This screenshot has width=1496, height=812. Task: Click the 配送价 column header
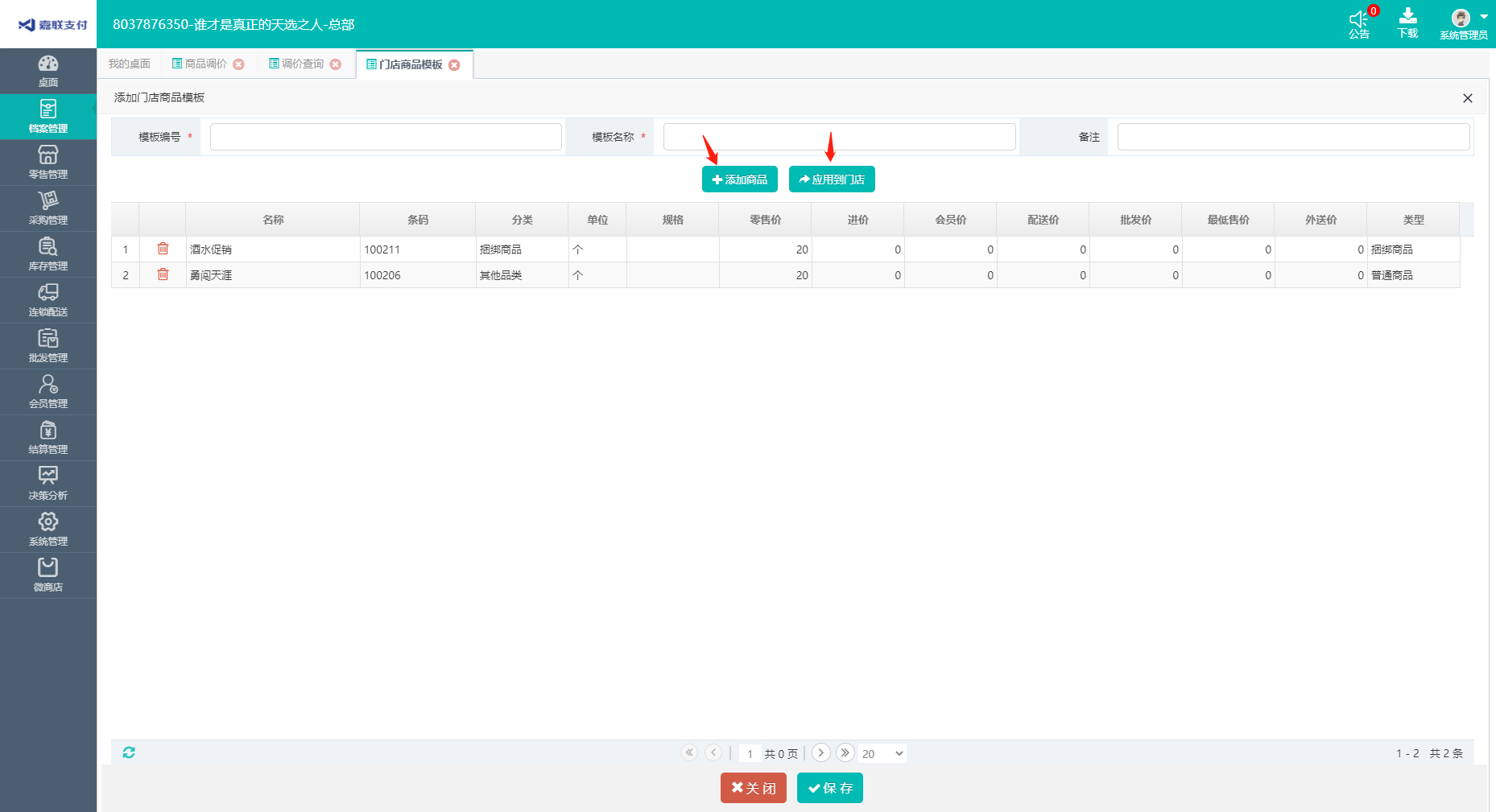tap(1043, 220)
